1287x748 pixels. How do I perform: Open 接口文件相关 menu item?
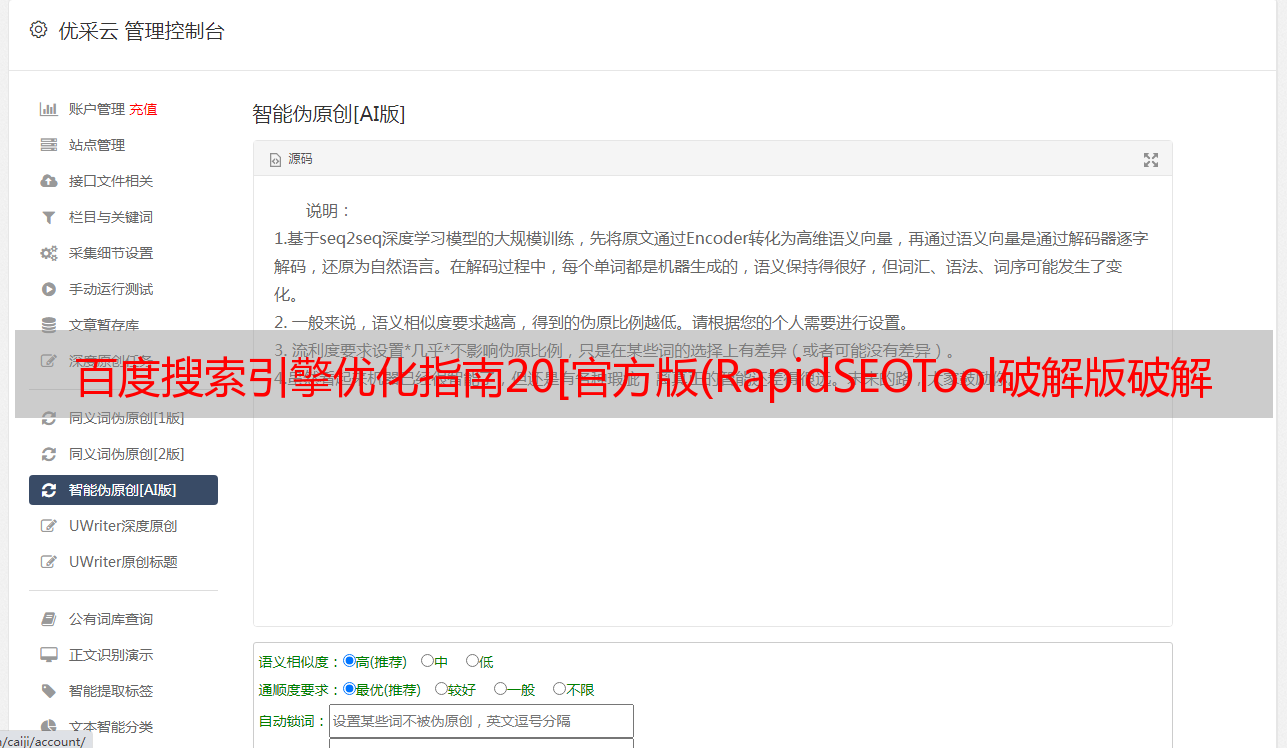(x=111, y=181)
